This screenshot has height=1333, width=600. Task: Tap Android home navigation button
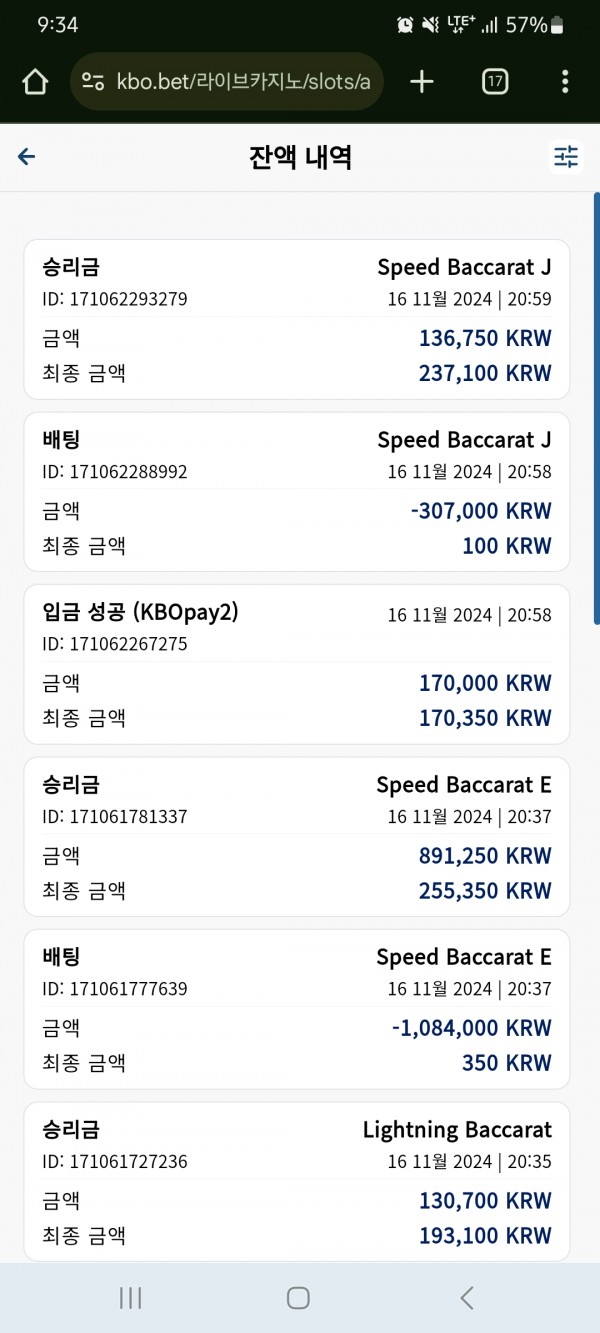click(x=298, y=1298)
